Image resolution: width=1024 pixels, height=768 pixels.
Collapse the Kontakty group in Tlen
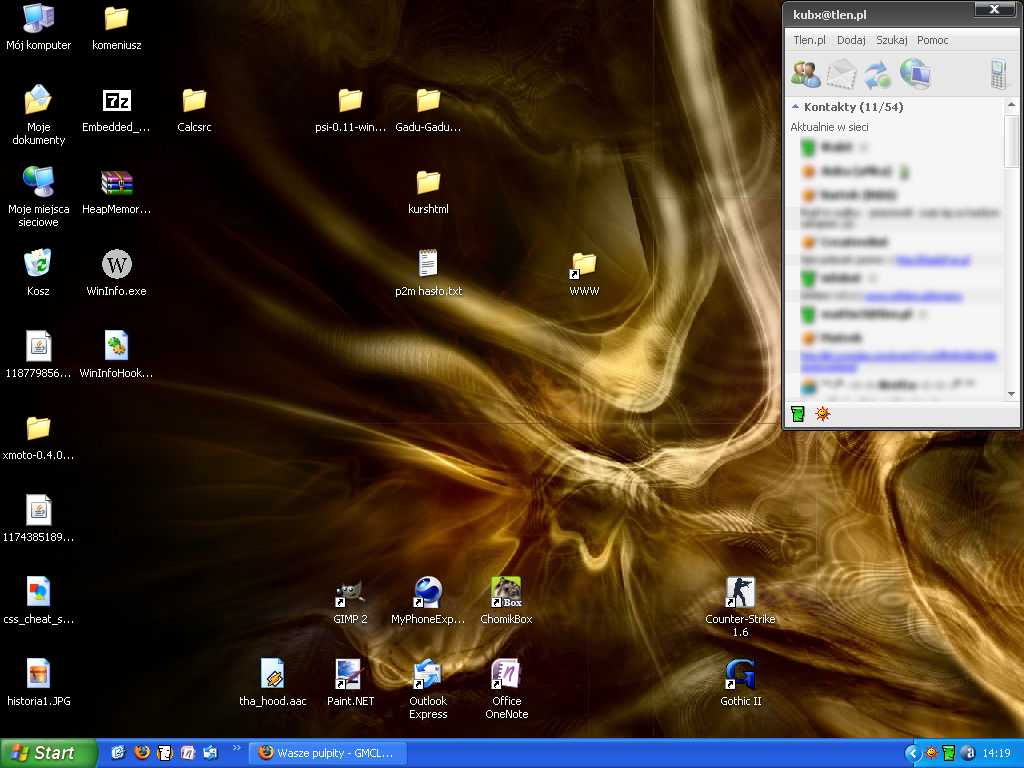click(x=796, y=107)
